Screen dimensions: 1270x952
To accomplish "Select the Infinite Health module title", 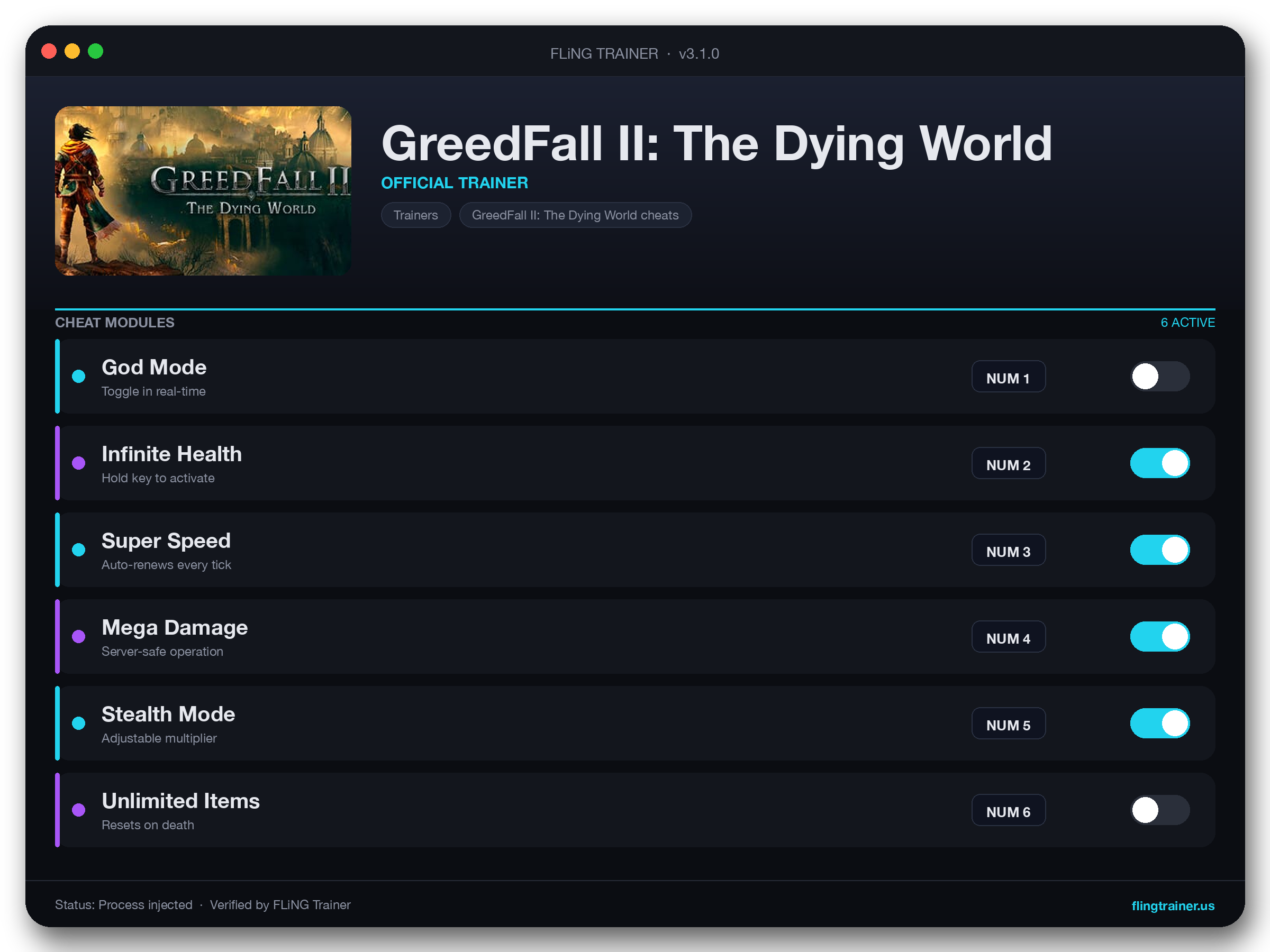I will 171,454.
